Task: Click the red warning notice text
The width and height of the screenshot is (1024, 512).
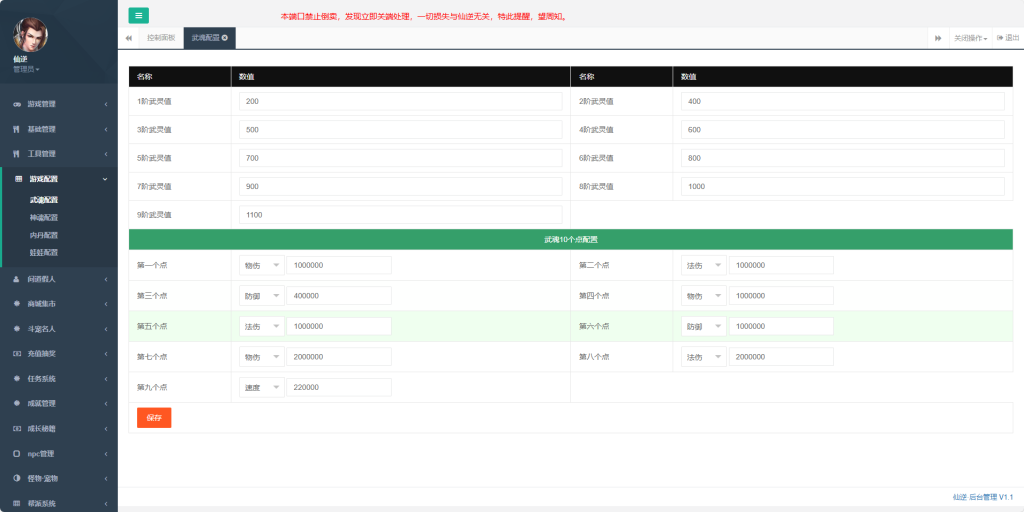Action: pyautogui.click(x=424, y=16)
